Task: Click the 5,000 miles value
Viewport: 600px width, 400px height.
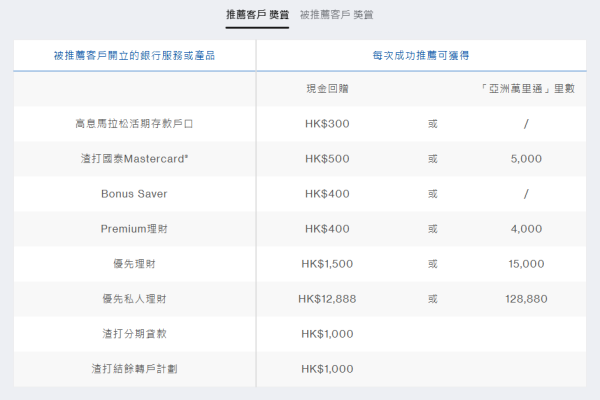Action: [x=526, y=158]
